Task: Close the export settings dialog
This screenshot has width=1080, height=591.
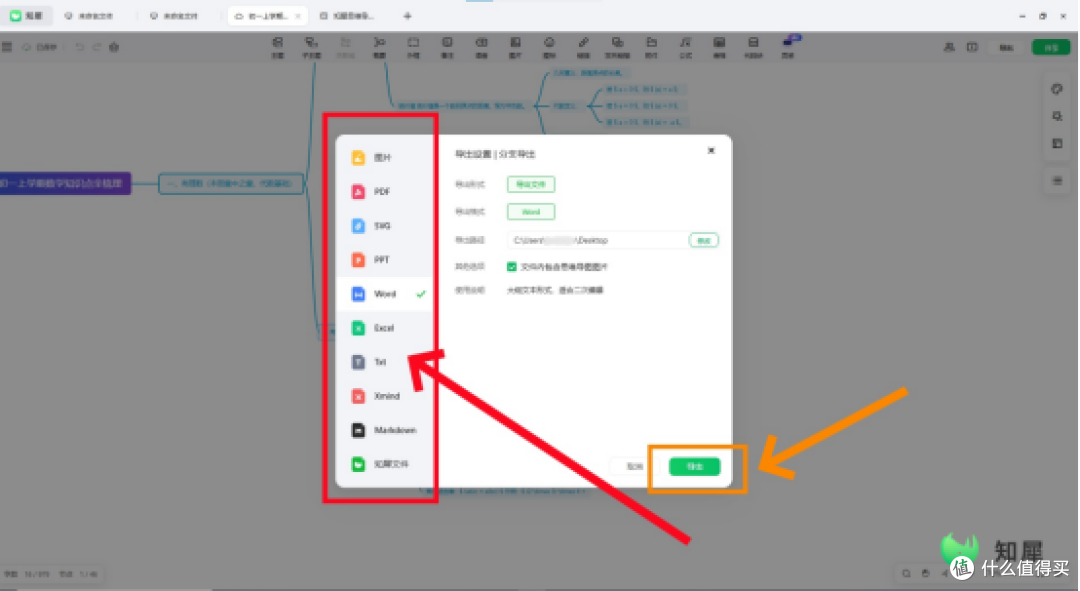Action: click(x=711, y=150)
